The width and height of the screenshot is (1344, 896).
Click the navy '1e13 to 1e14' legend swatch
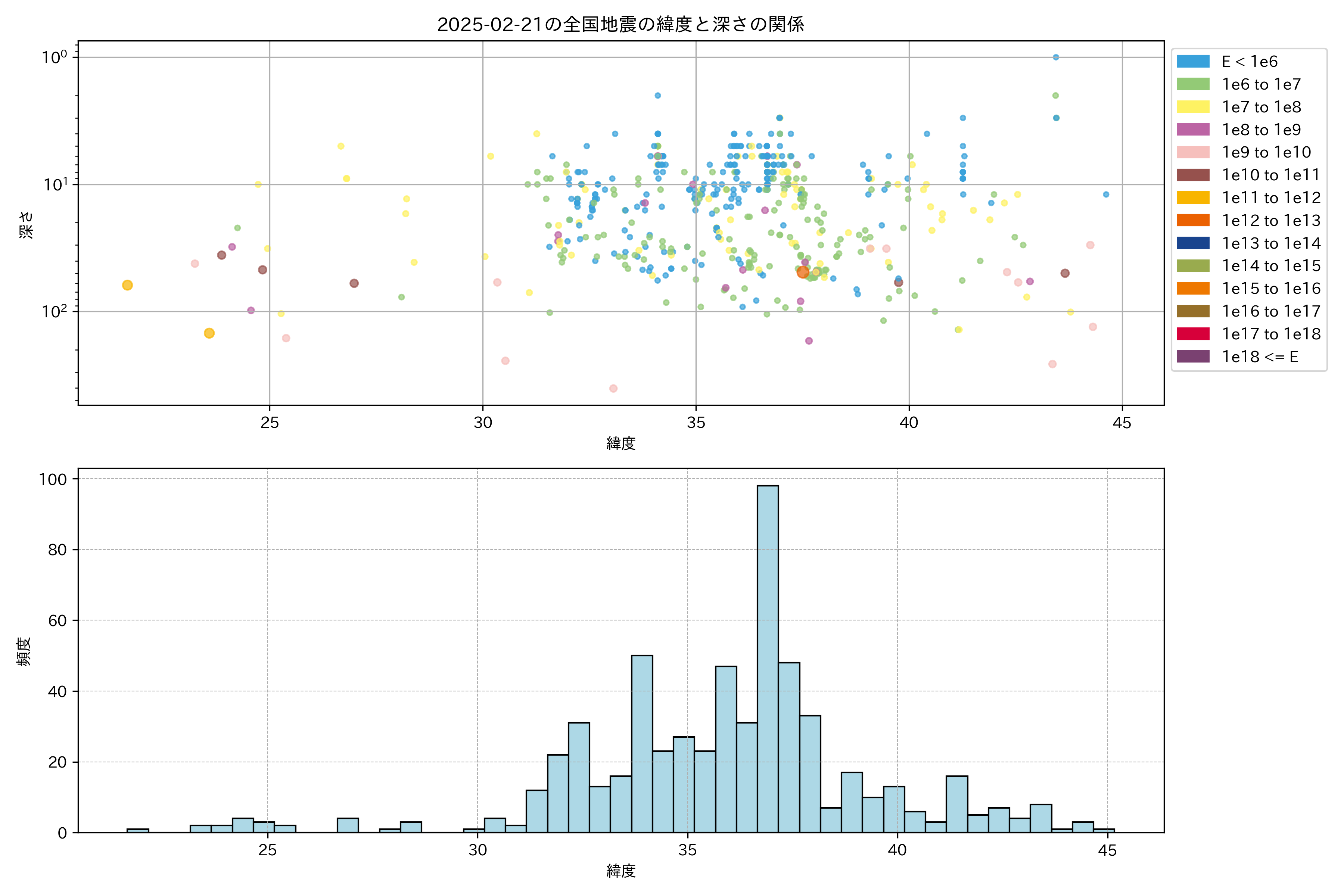[x=1193, y=243]
